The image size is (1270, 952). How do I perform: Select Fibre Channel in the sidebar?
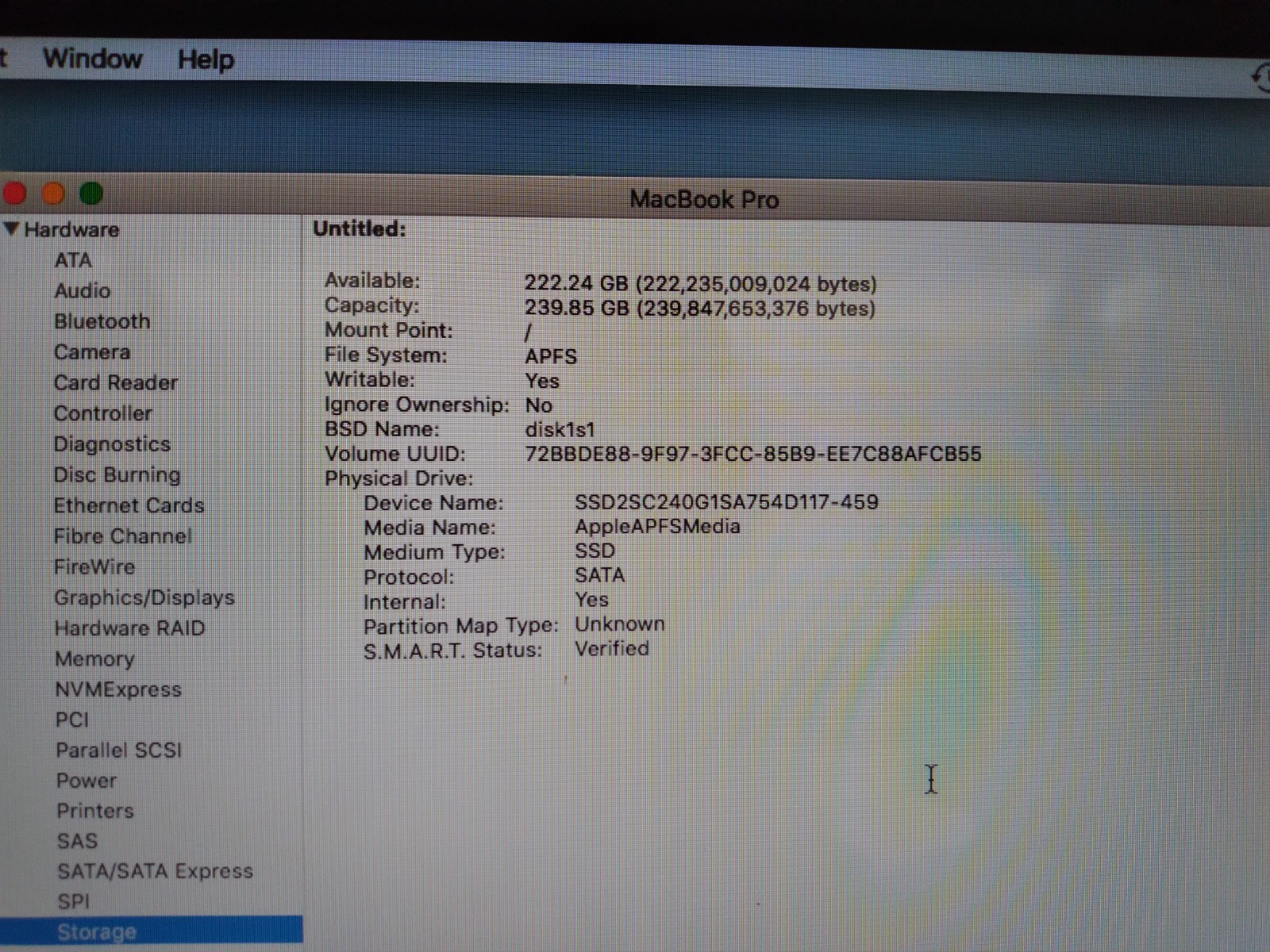(123, 536)
